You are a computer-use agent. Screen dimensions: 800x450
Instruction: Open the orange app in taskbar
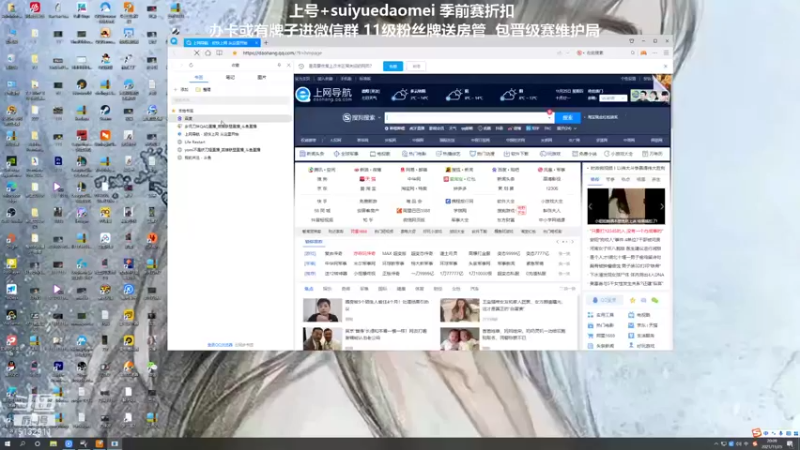(99, 444)
